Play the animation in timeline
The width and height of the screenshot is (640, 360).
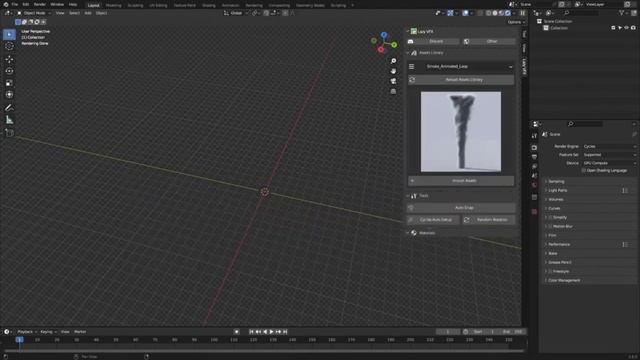point(271,332)
